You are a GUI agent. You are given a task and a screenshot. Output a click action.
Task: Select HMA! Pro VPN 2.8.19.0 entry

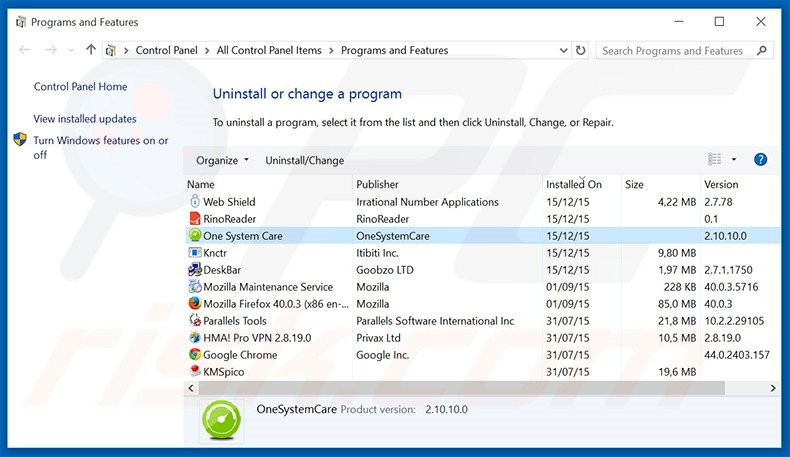(257, 338)
